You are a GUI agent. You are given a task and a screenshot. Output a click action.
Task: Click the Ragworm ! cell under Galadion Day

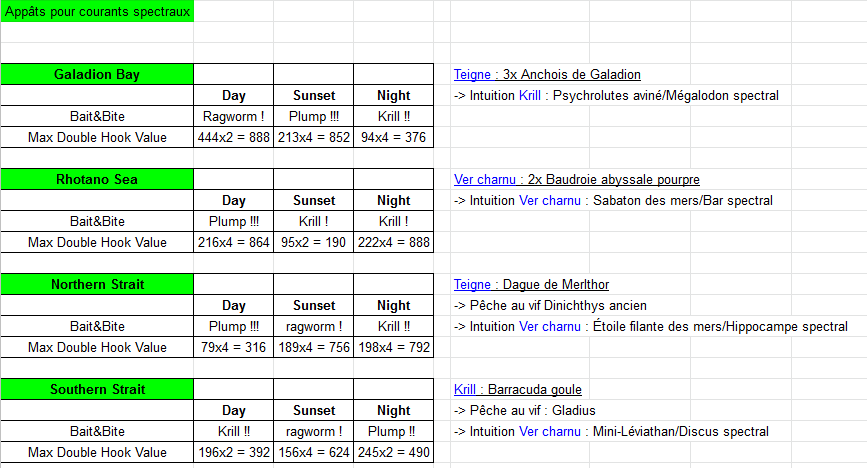pyautogui.click(x=234, y=117)
